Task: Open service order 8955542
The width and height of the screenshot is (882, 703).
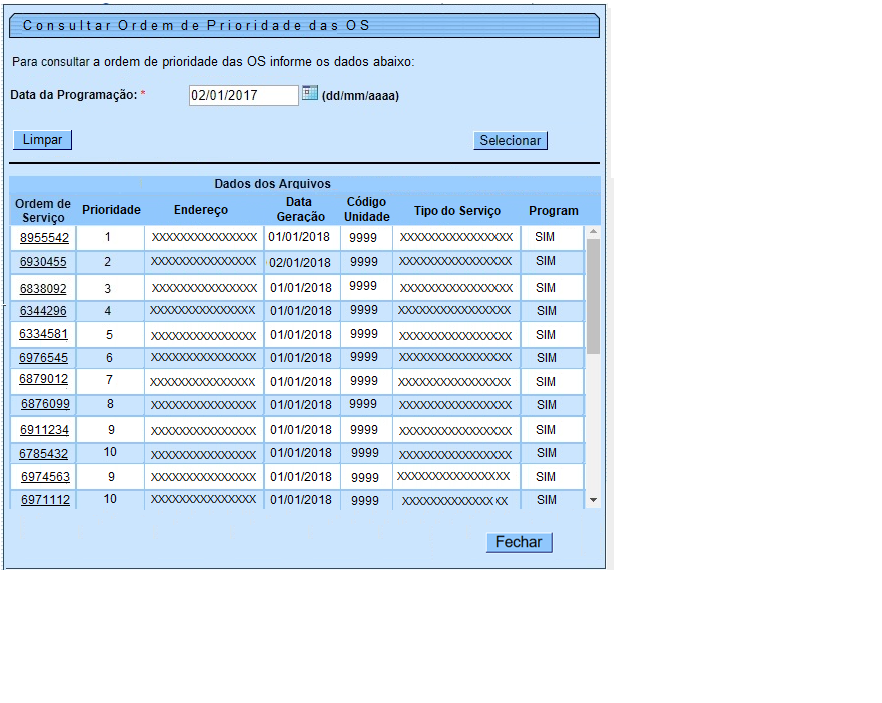Action: click(x=45, y=238)
